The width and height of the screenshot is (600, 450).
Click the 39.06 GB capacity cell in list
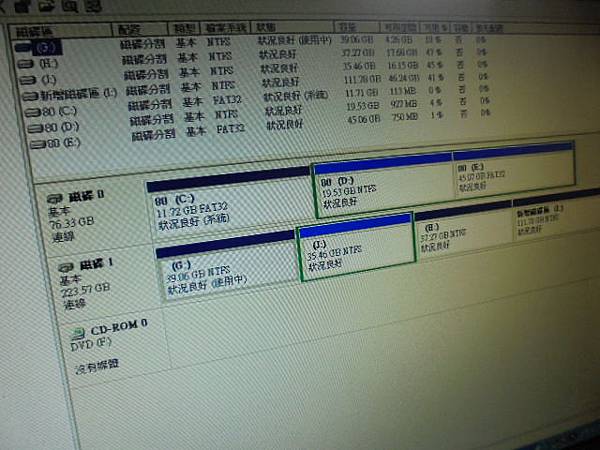(x=357, y=39)
